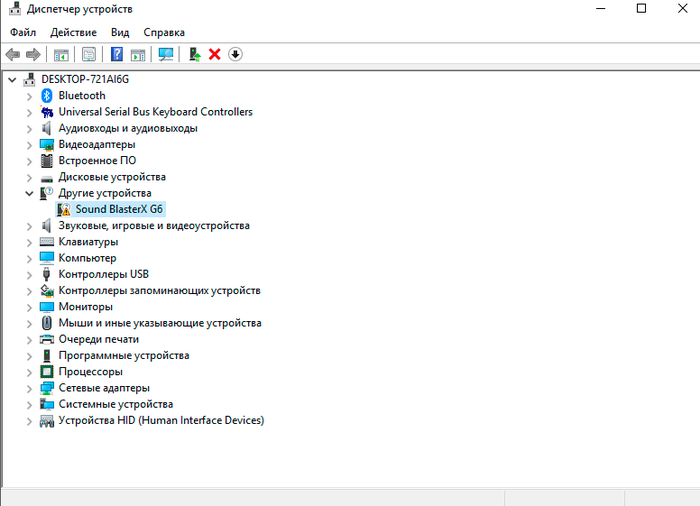Click the Sound BlasterX G6 warning icon
This screenshot has height=506, width=700.
coord(64,209)
